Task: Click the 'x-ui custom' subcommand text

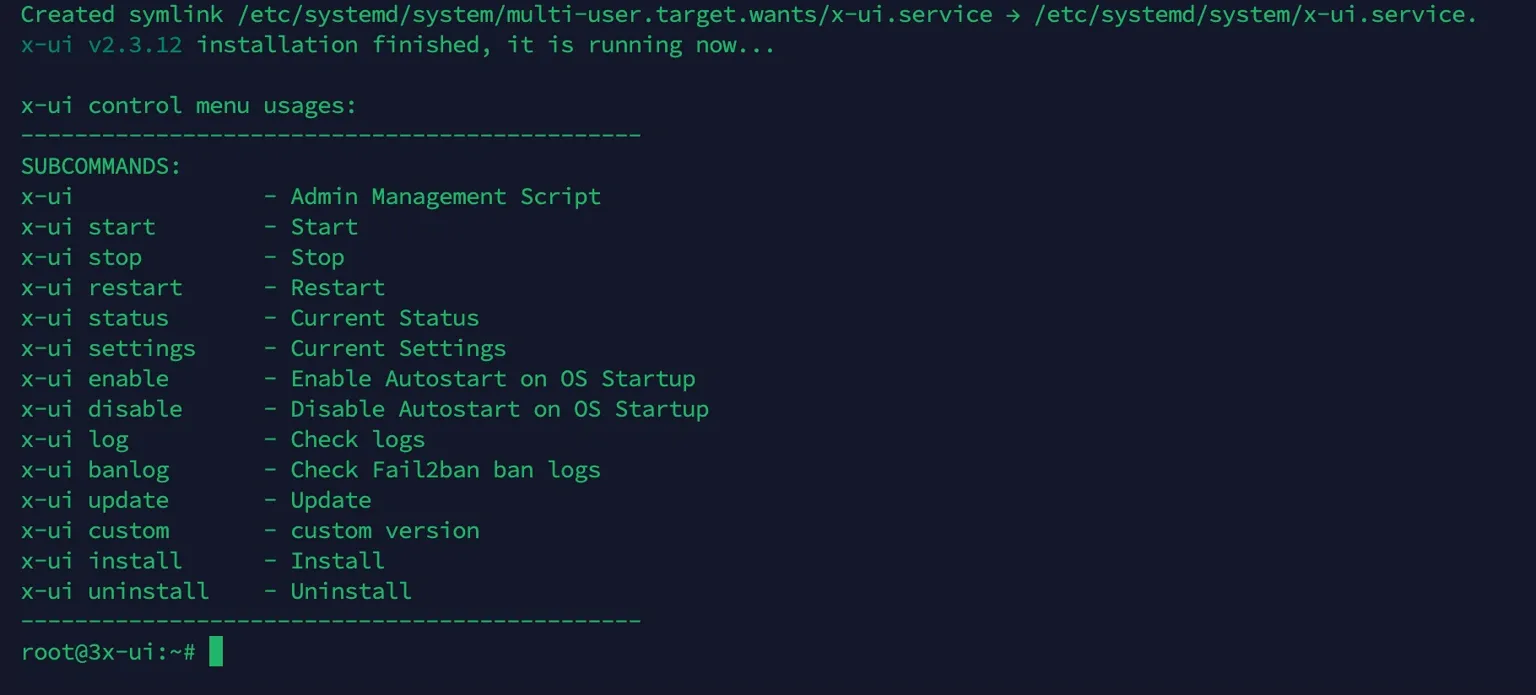Action: point(94,530)
